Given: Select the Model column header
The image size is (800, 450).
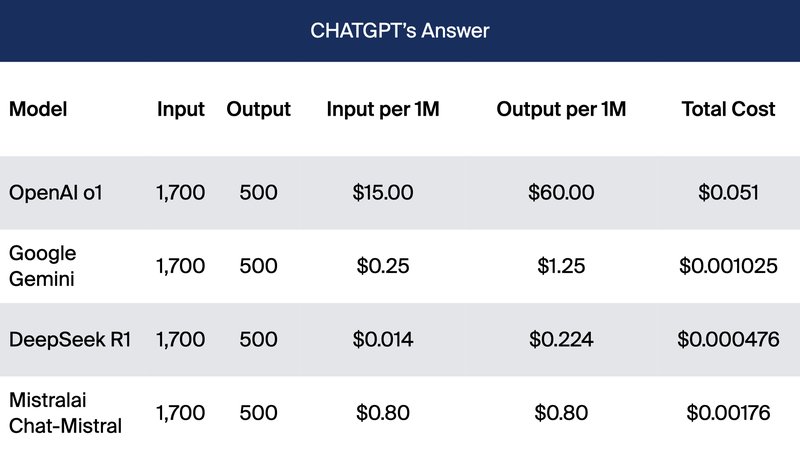Looking at the screenshot, I should pos(38,110).
